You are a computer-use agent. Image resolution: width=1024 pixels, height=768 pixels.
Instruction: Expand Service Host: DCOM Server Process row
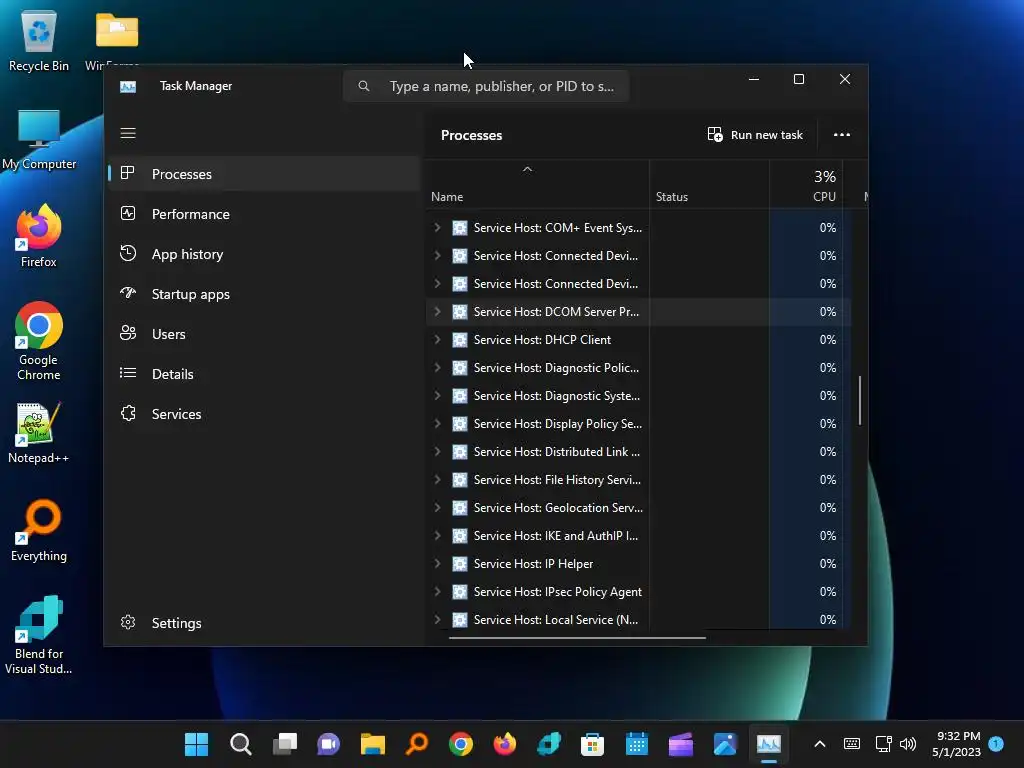click(437, 312)
